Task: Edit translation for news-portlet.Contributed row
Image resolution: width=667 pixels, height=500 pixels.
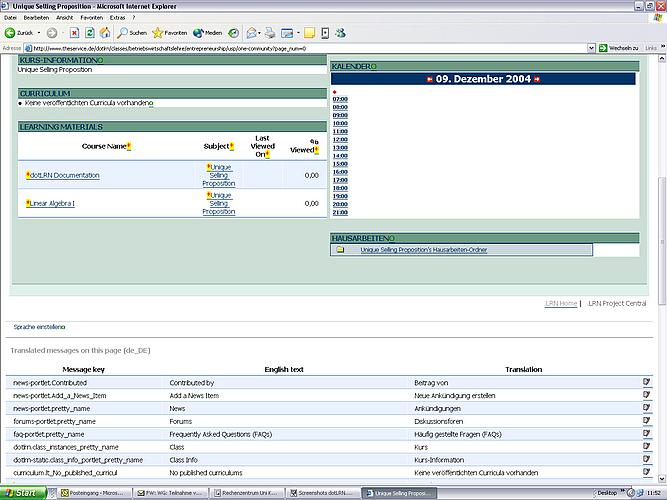Action: (x=647, y=382)
